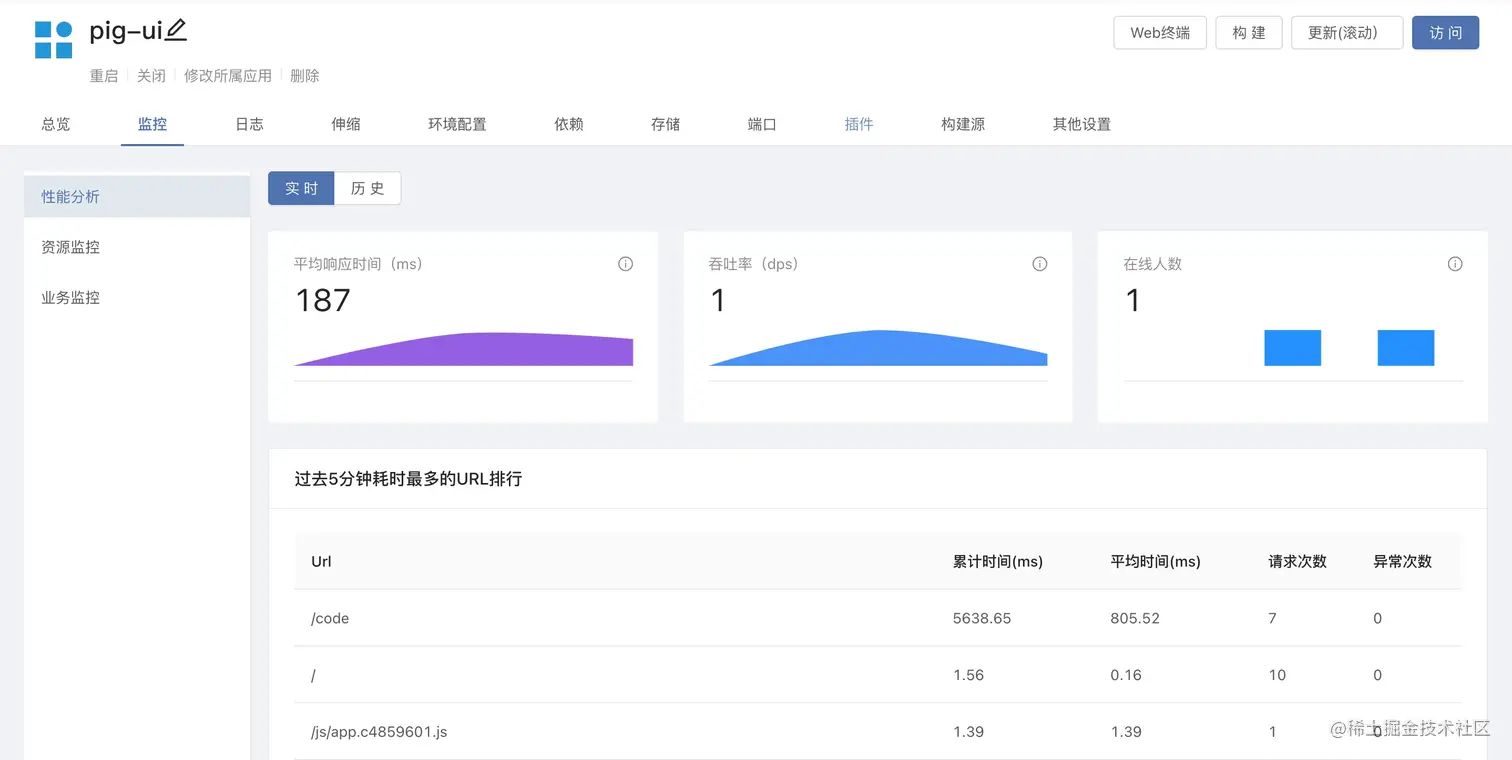Image resolution: width=1512 pixels, height=760 pixels.
Task: Click the / URL row
Action: 878,675
